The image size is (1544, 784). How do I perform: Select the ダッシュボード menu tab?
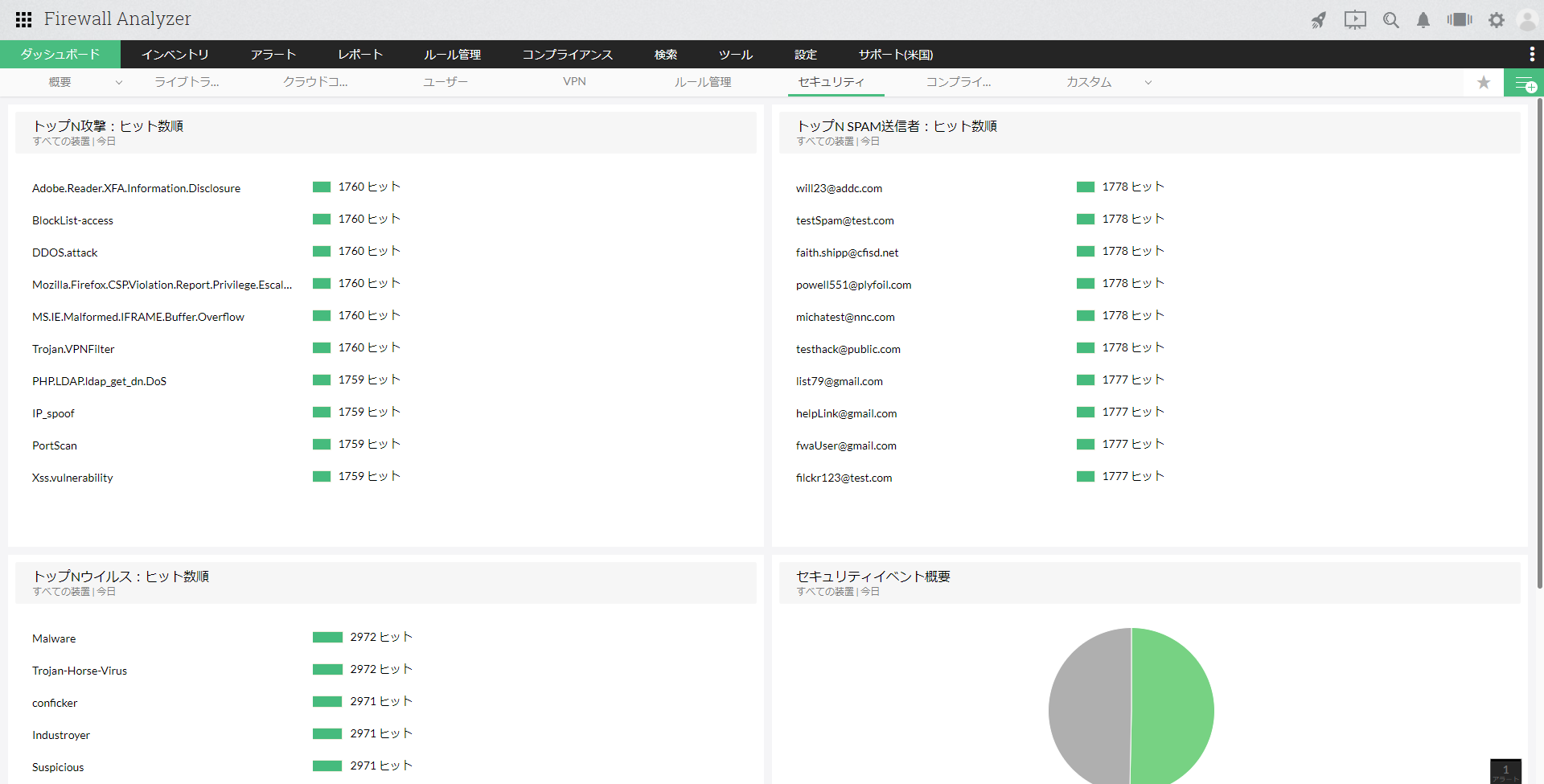click(60, 54)
